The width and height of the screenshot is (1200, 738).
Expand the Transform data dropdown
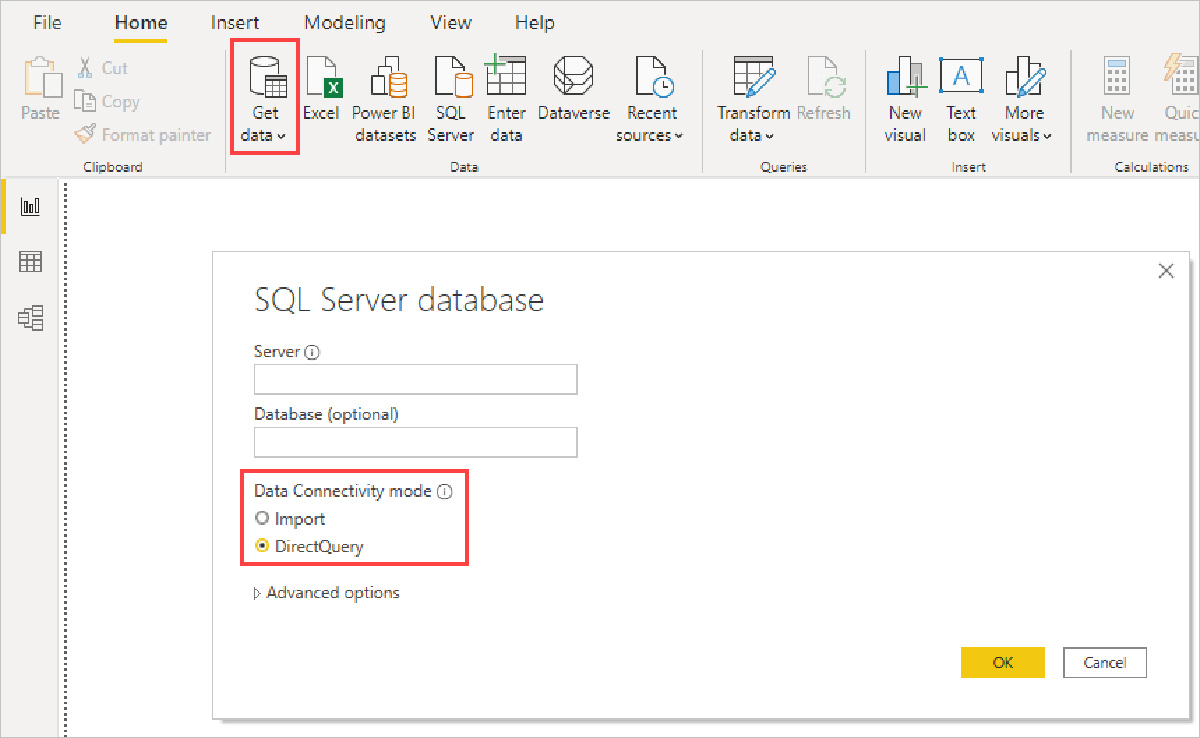(752, 135)
